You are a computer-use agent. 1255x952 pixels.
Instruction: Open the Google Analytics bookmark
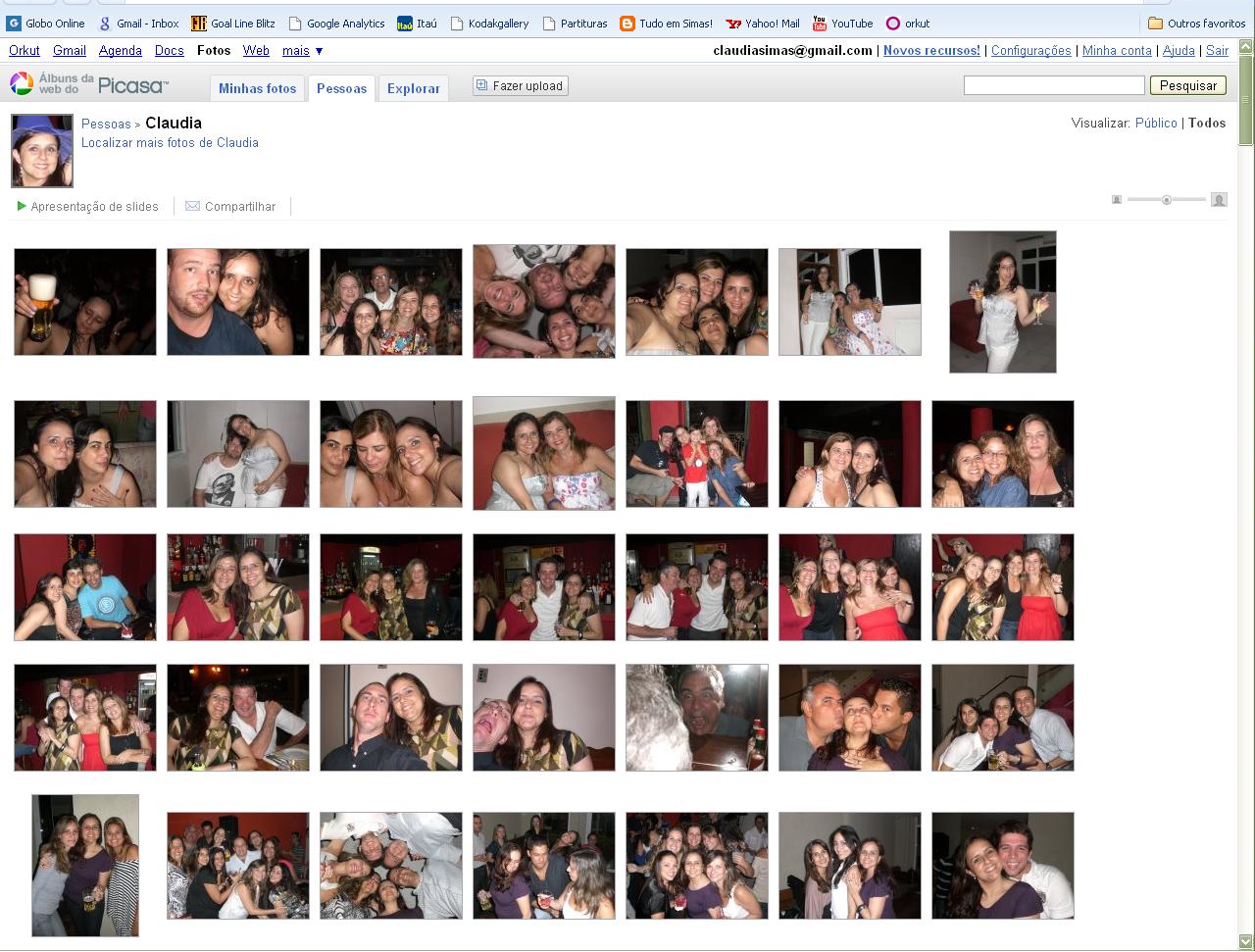[x=336, y=24]
